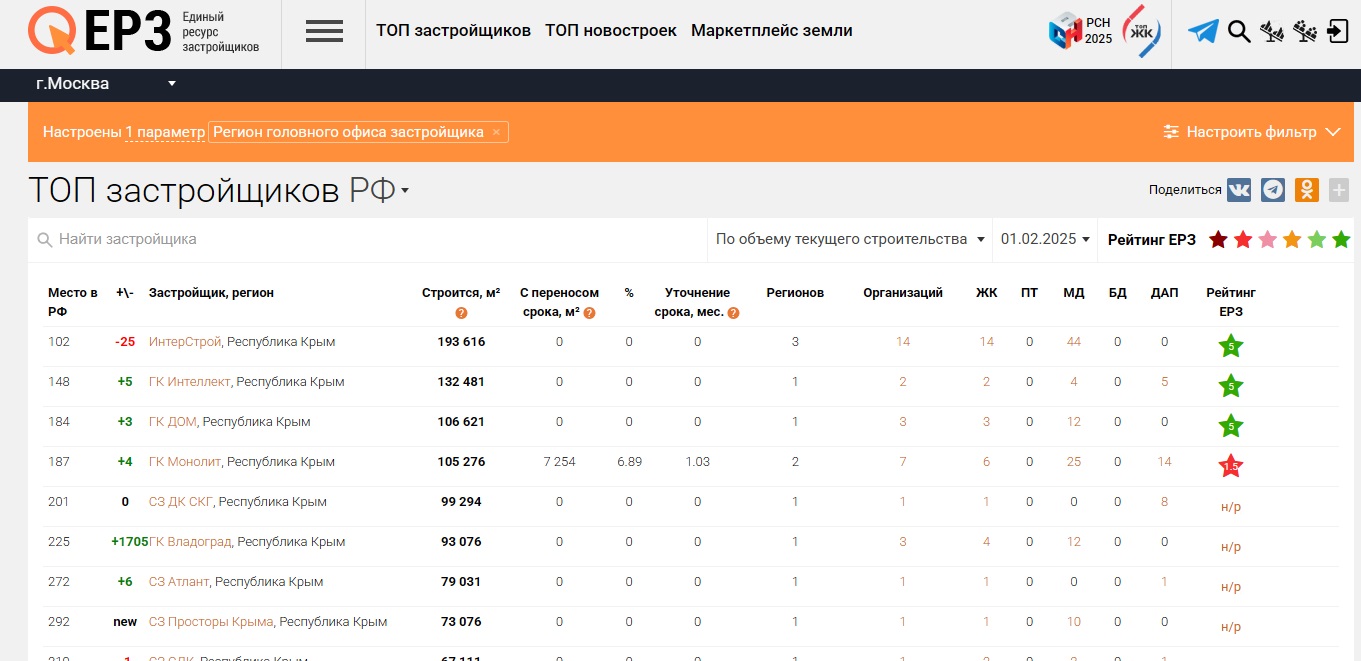Image resolution: width=1361 pixels, height=661 pixels.
Task: Click ГК Интеллект's green rating star
Action: coord(1230,387)
